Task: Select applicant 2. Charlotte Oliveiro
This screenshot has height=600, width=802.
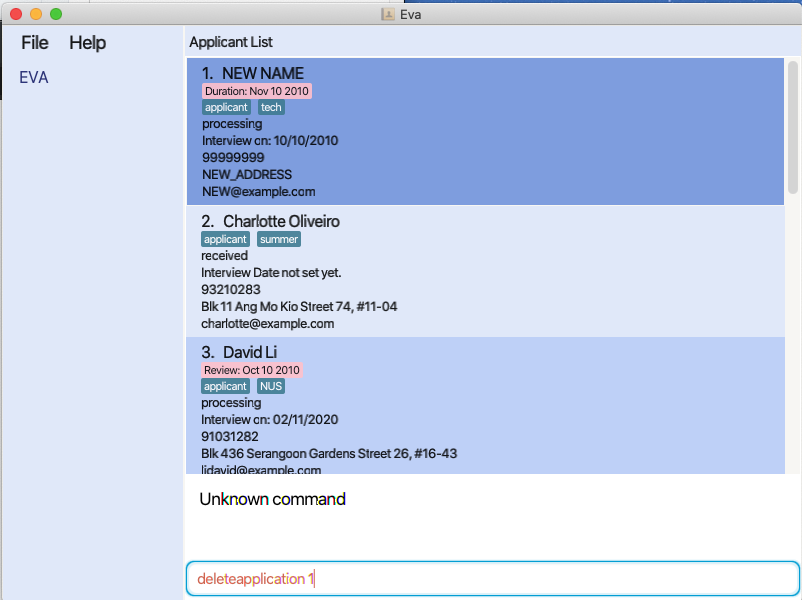Action: click(485, 271)
